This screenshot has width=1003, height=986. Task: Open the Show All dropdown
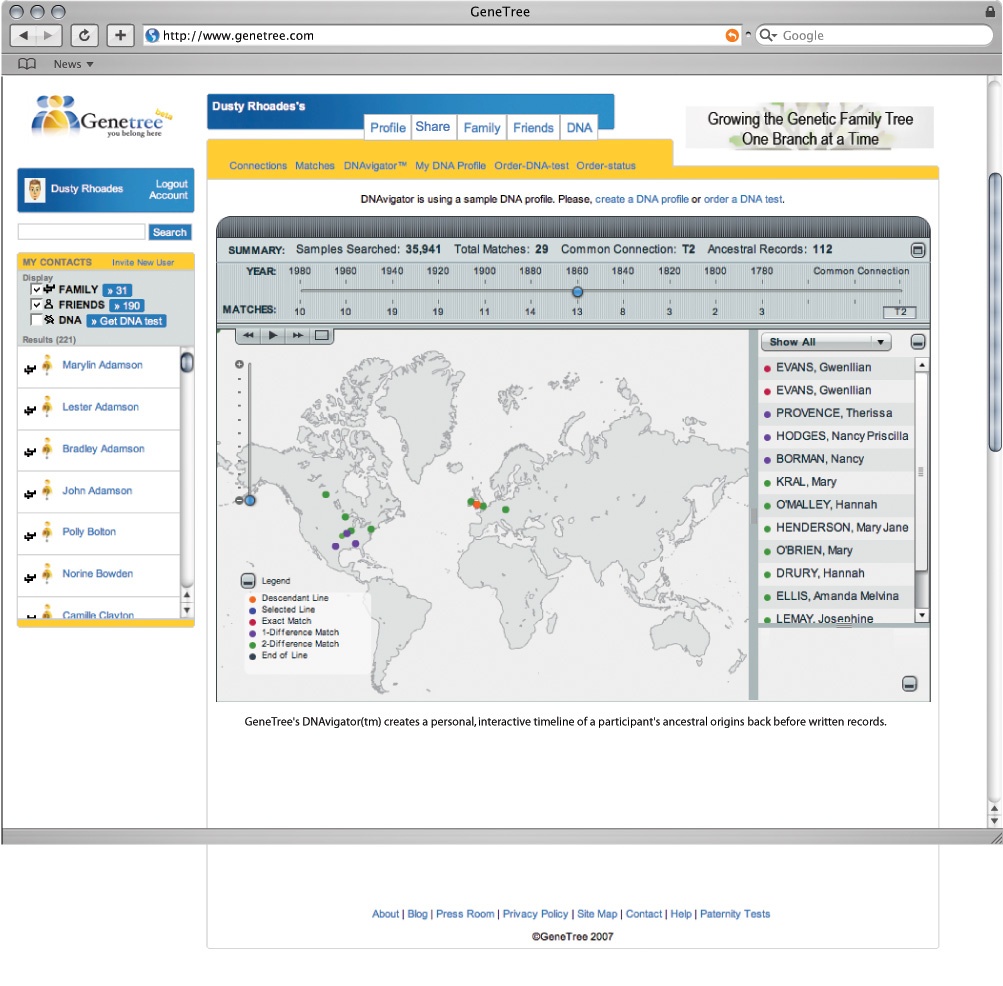coord(826,342)
